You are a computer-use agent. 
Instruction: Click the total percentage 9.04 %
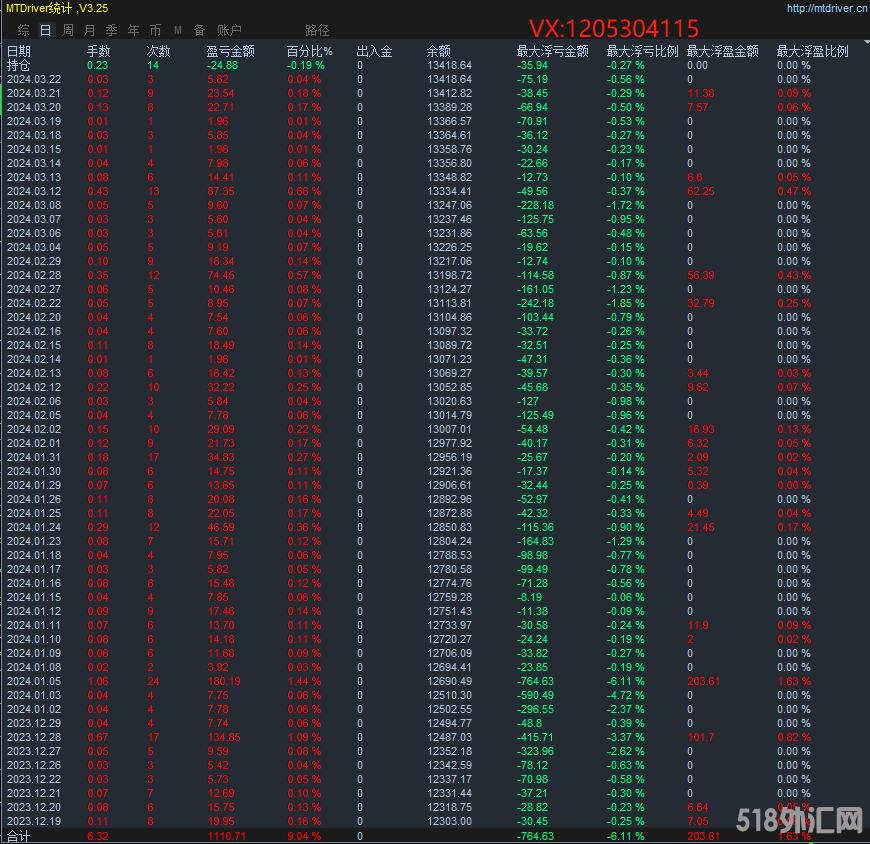point(304,836)
